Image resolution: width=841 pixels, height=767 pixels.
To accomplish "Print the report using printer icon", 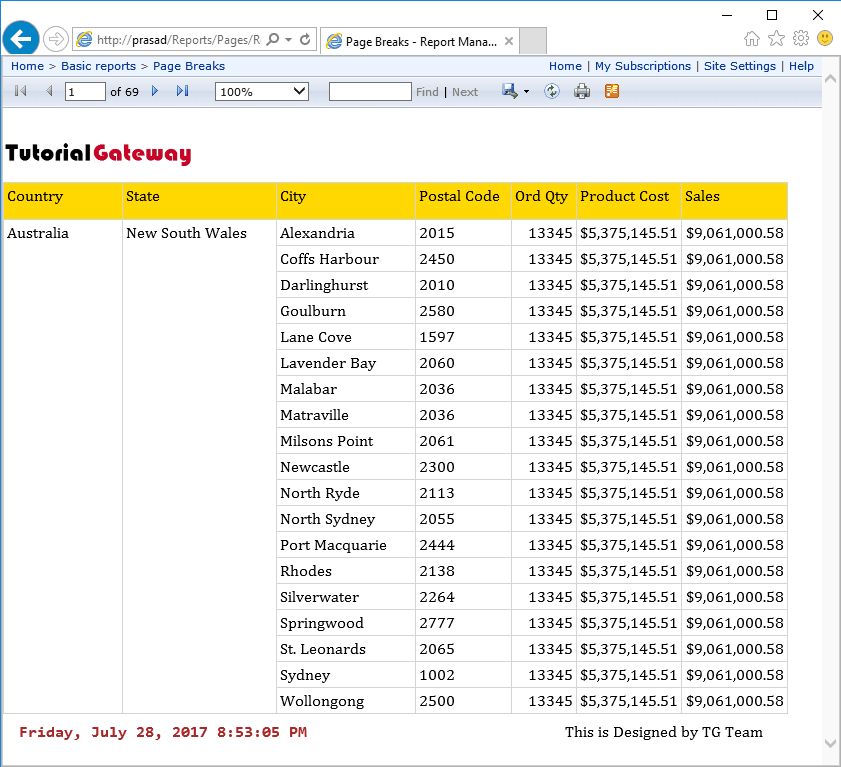I will point(582,91).
